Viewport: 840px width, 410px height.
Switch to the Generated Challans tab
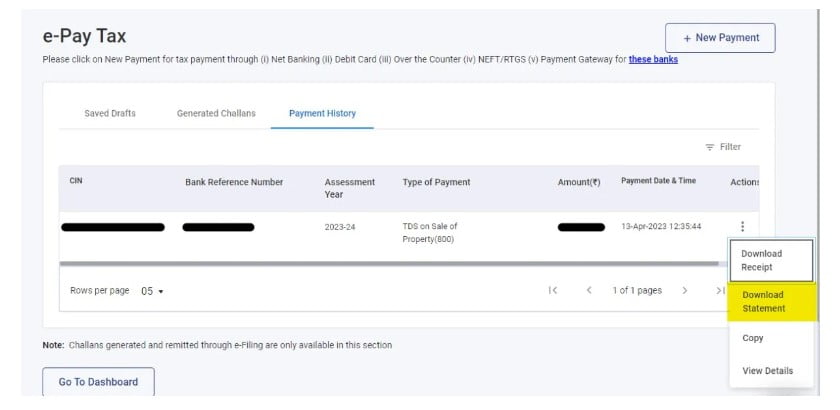point(216,114)
